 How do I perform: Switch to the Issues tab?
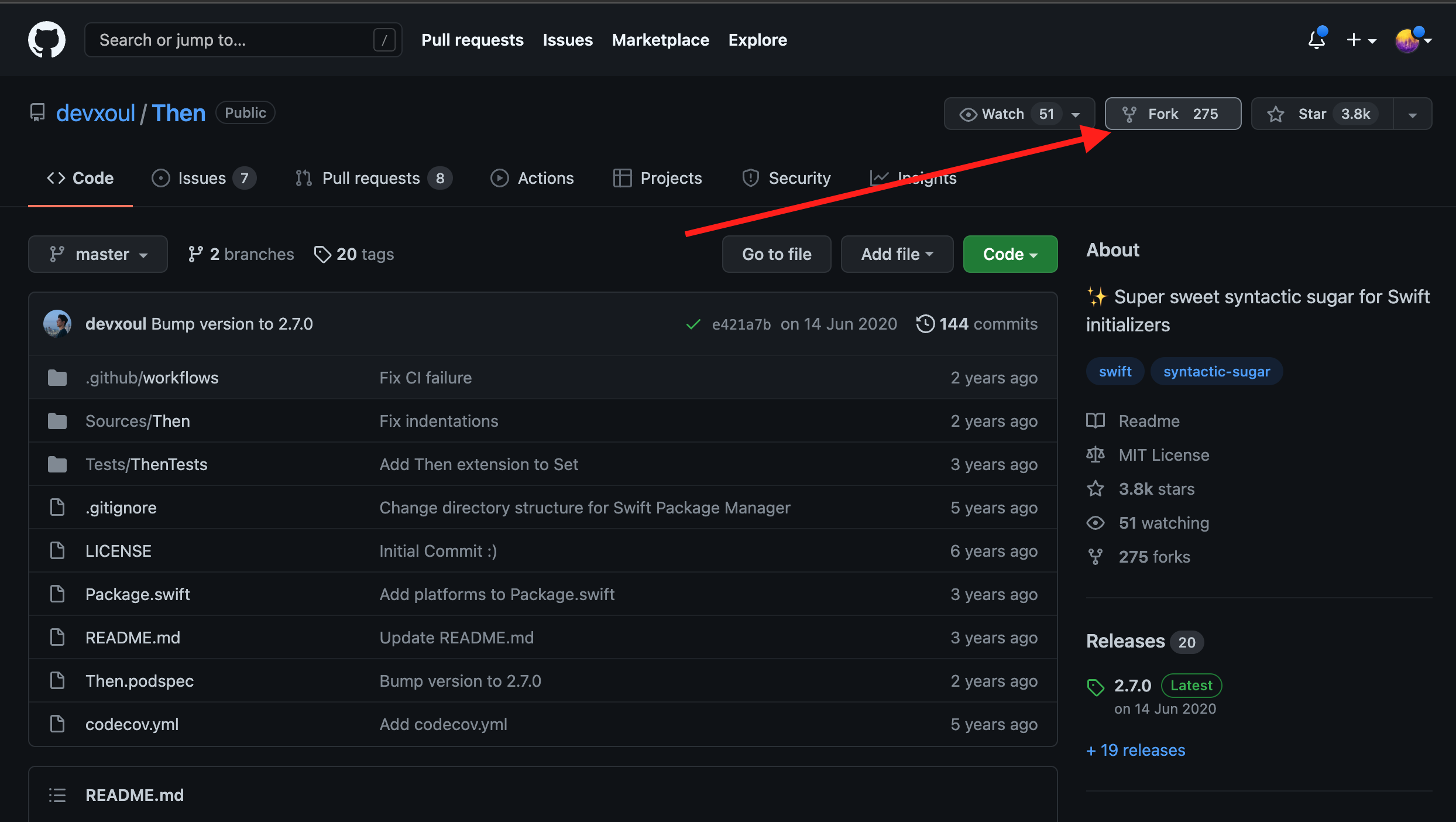[202, 178]
